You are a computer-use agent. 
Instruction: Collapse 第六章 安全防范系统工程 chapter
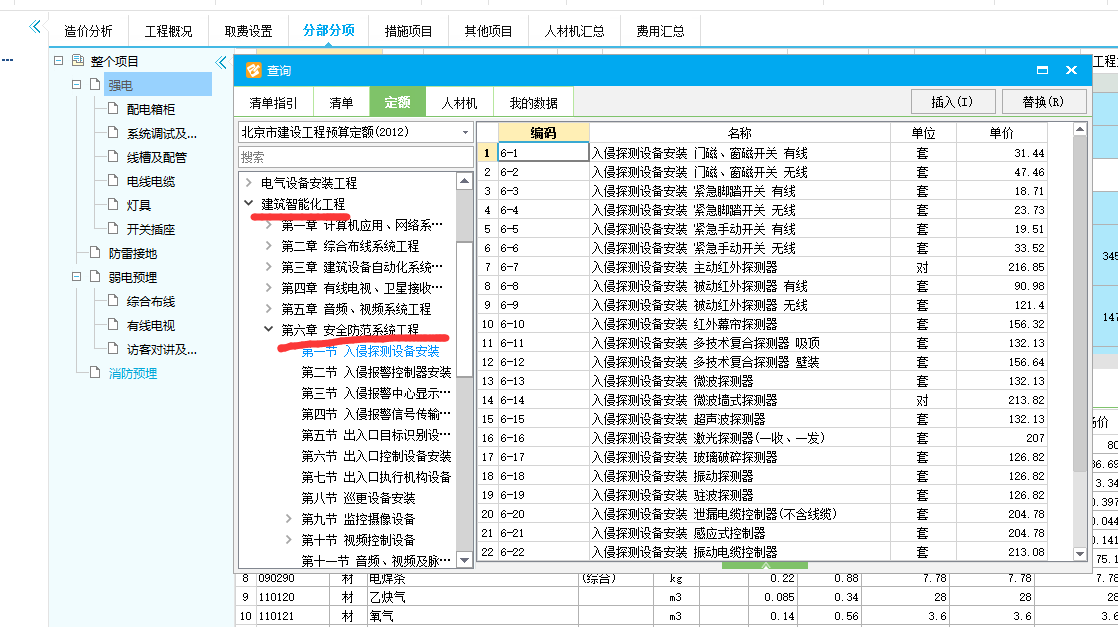268,329
